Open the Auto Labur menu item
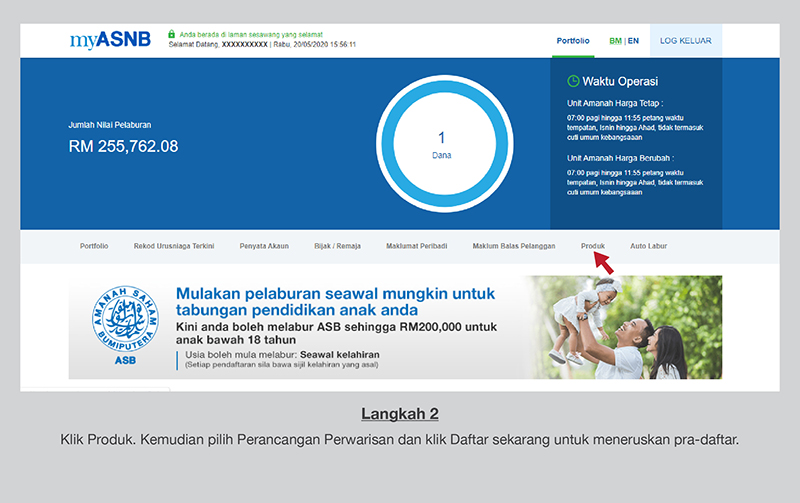Viewport: 800px width, 503px height. [x=648, y=246]
